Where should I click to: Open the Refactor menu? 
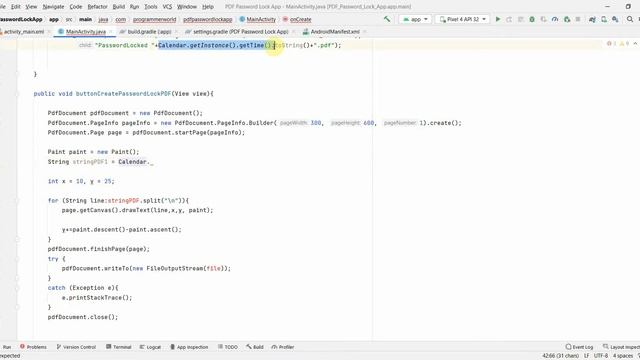[x=98, y=7]
